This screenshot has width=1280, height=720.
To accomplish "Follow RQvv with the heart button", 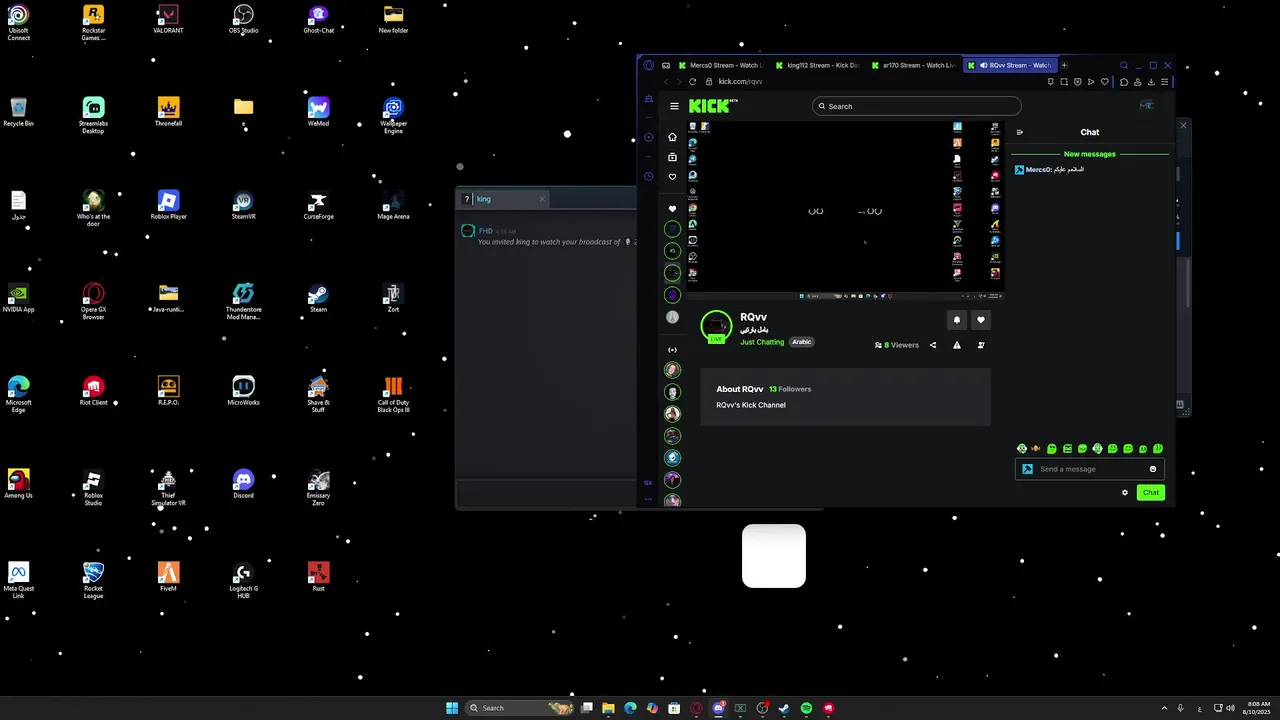I will pos(980,320).
